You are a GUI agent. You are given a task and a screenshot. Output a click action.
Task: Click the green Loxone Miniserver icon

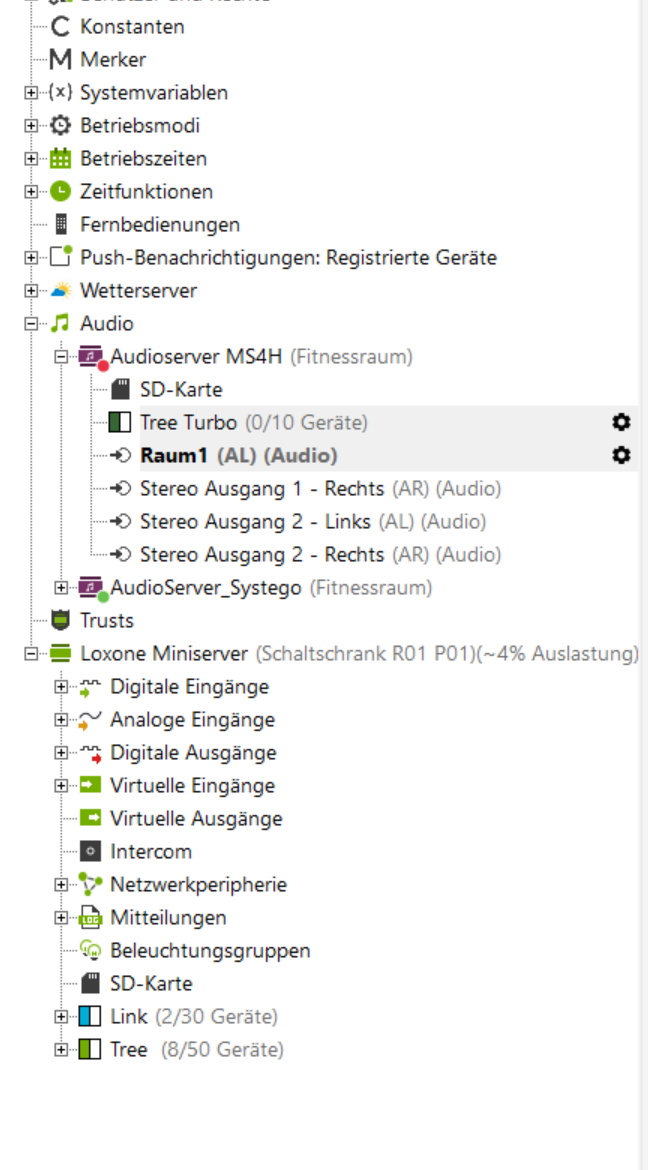(x=60, y=654)
